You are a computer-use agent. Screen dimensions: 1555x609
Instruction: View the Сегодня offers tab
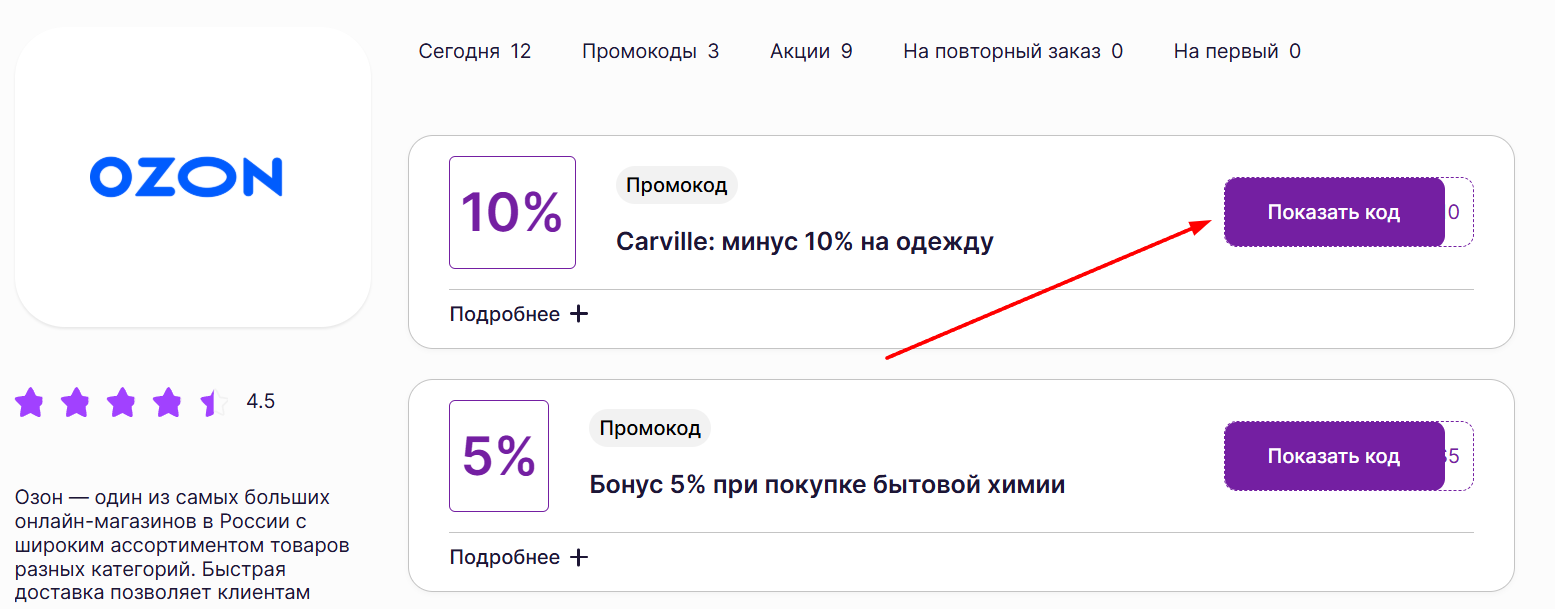[475, 51]
